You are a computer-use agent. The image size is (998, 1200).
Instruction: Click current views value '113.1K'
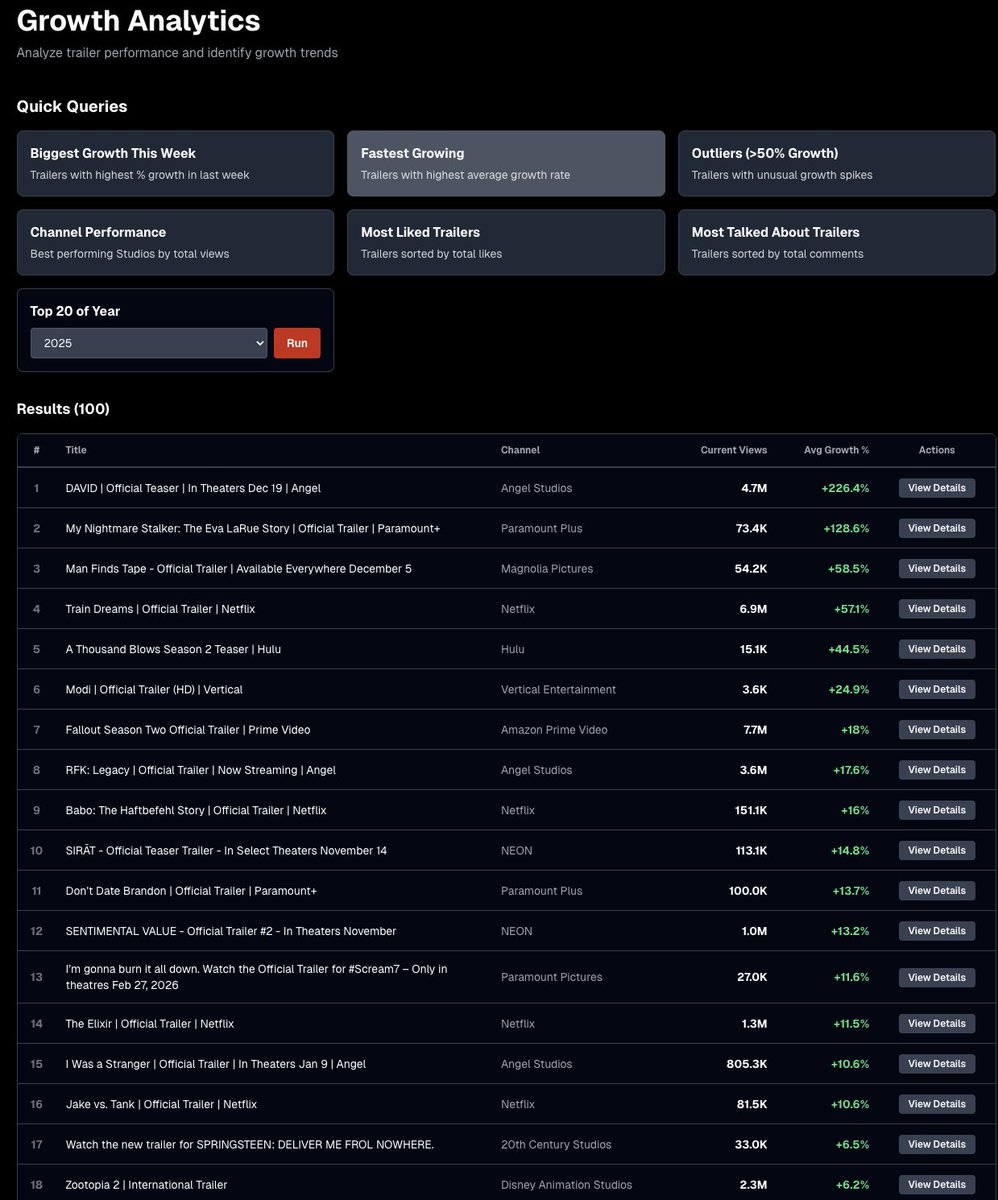click(749, 850)
